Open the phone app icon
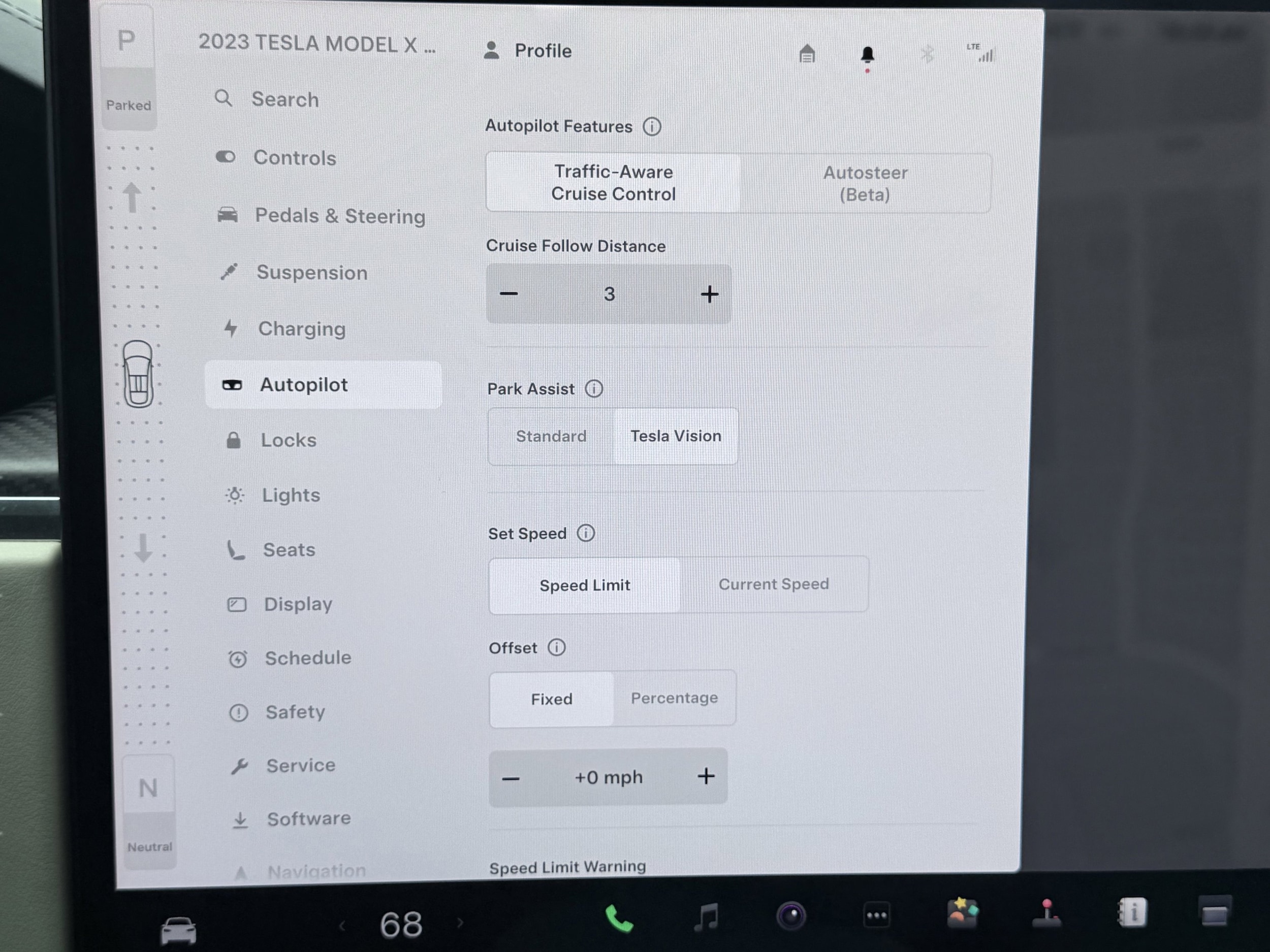This screenshot has width=1270, height=952. click(619, 918)
